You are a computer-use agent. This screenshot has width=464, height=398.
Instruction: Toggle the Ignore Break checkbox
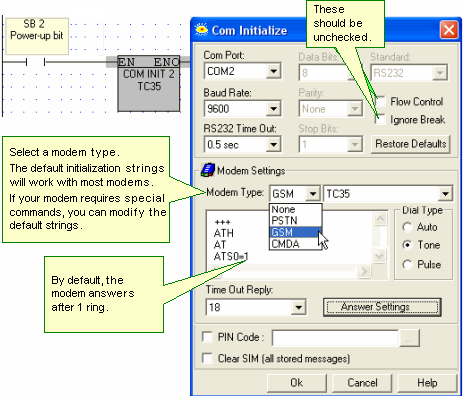coord(380,119)
